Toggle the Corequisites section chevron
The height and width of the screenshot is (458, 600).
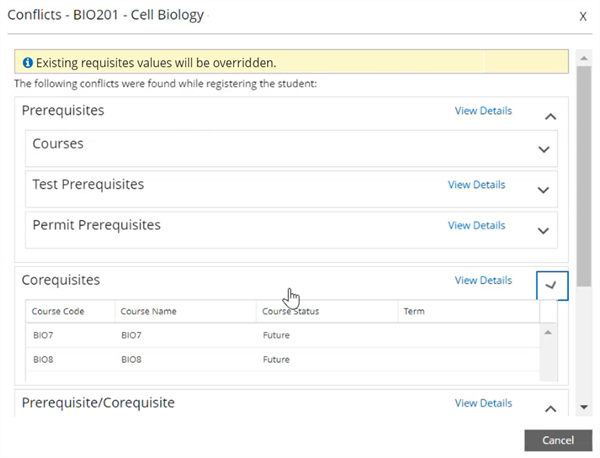[x=551, y=286]
